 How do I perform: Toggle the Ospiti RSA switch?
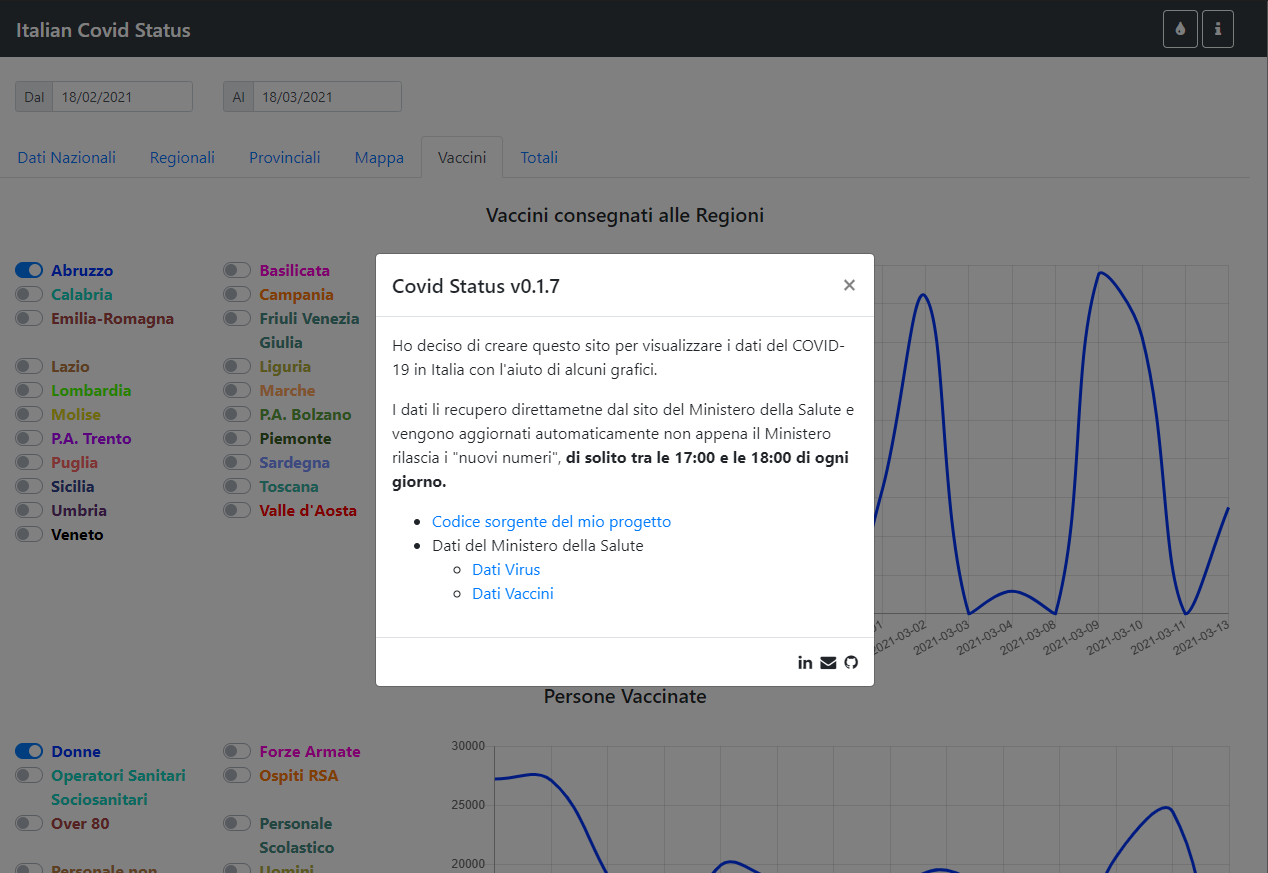[237, 775]
